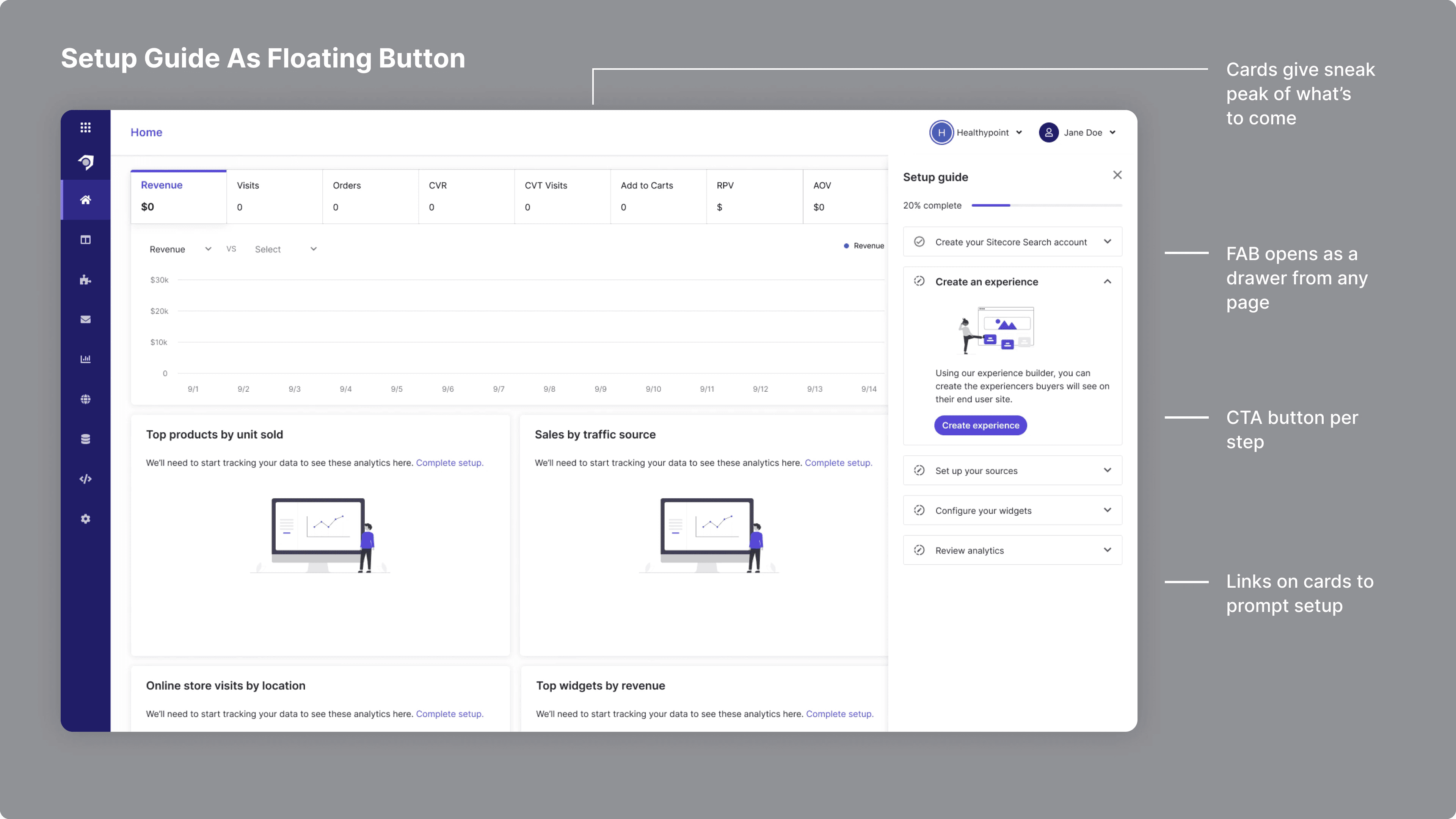The width and height of the screenshot is (1456, 819).
Task: Open the database stack icon in sidebar
Action: pyautogui.click(x=85, y=439)
